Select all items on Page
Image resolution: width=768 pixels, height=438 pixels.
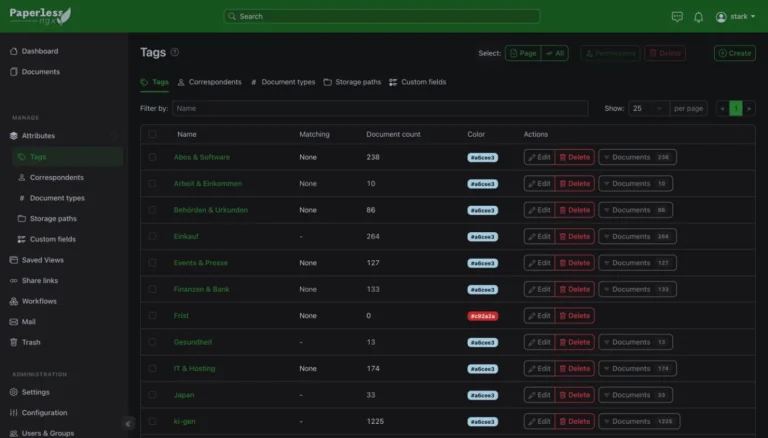click(523, 53)
